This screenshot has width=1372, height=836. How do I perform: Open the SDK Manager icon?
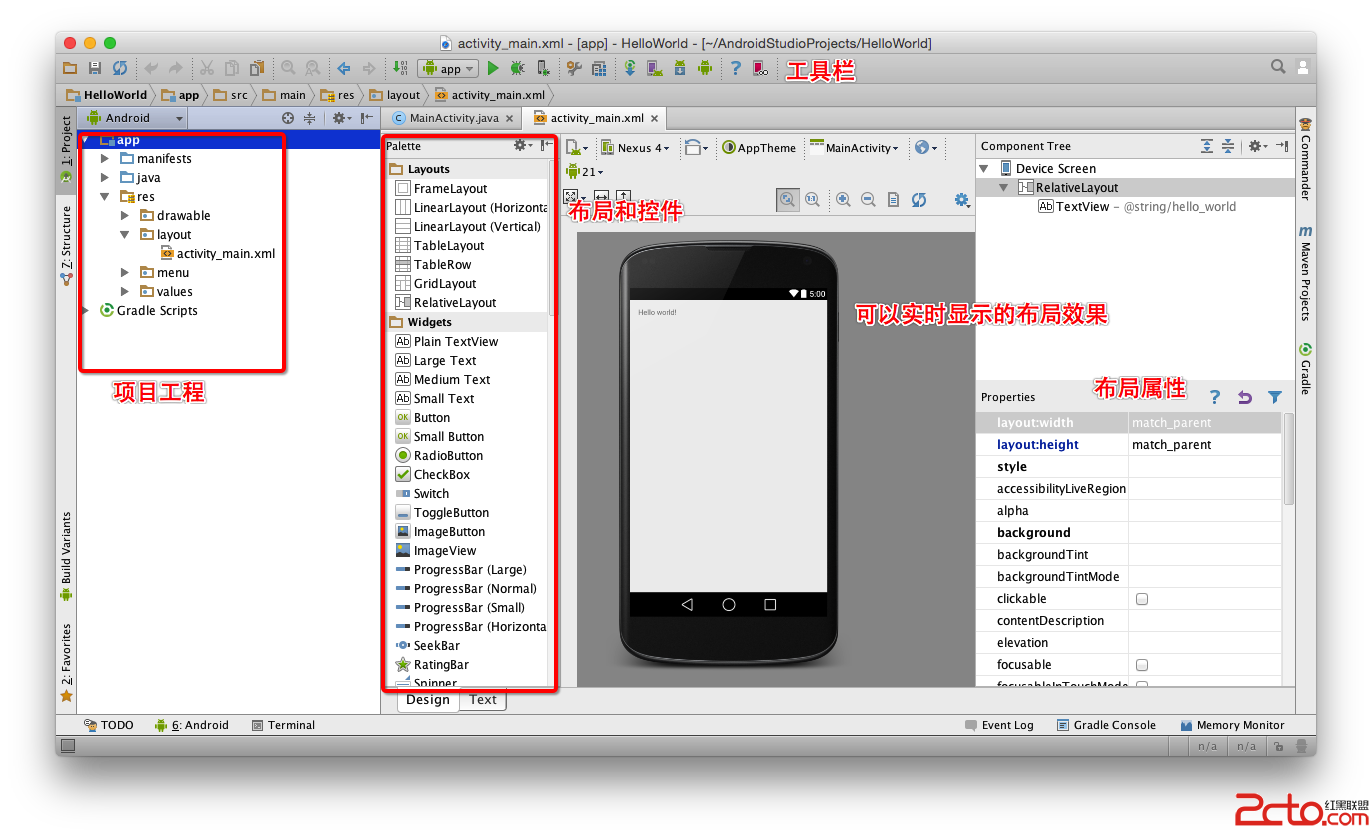point(680,68)
